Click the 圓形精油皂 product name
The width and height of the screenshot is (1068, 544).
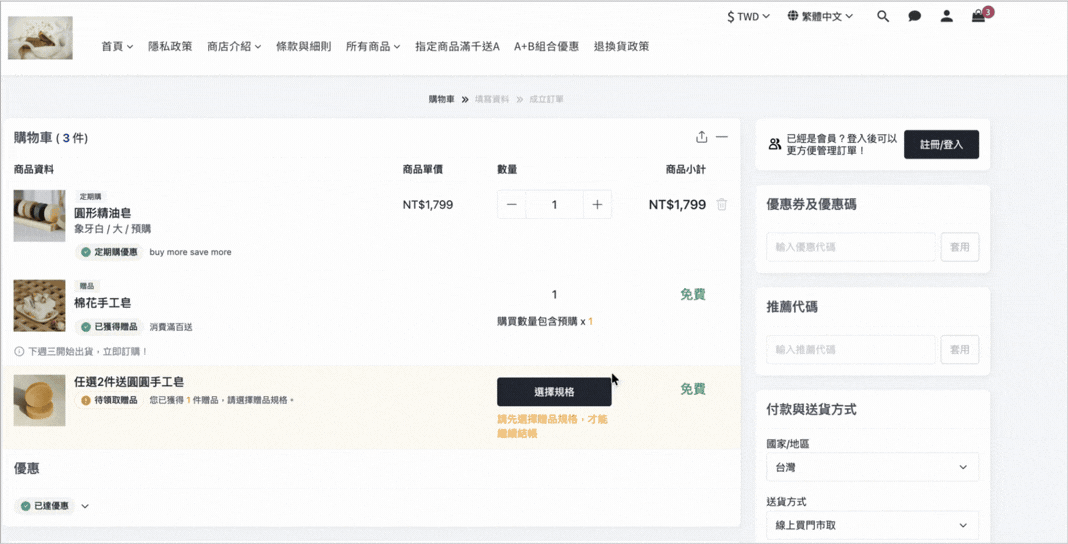tap(103, 213)
